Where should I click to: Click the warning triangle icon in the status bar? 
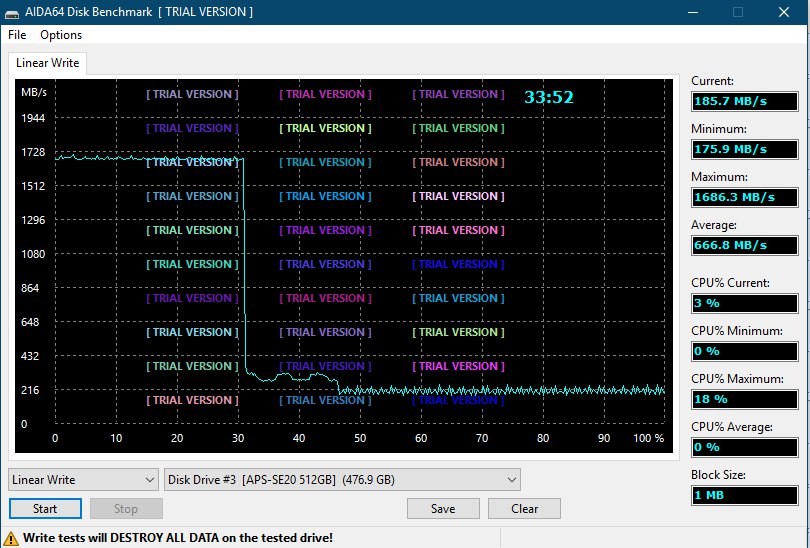pyautogui.click(x=11, y=538)
